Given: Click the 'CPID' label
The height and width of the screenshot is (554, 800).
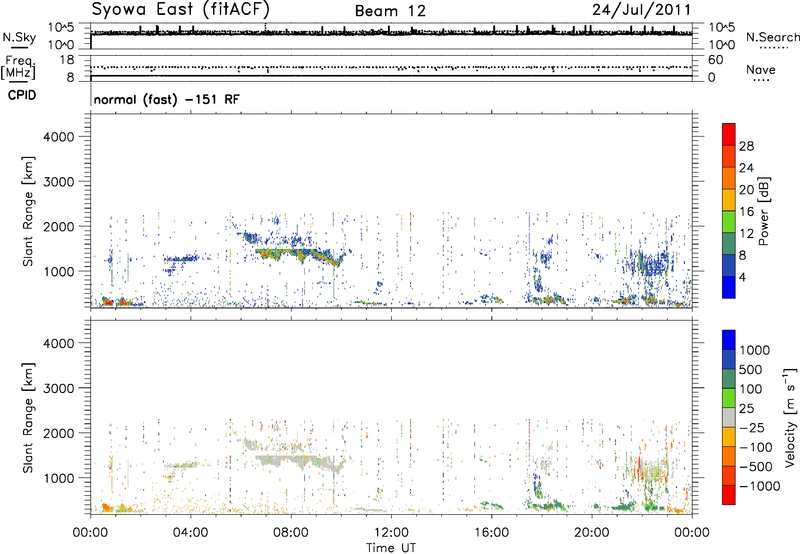Looking at the screenshot, I should tap(22, 95).
